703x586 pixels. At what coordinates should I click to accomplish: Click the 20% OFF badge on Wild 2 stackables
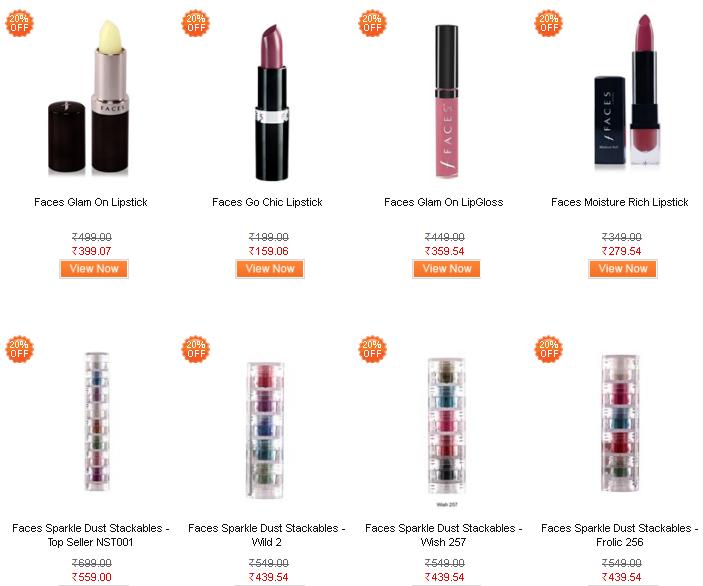[195, 349]
